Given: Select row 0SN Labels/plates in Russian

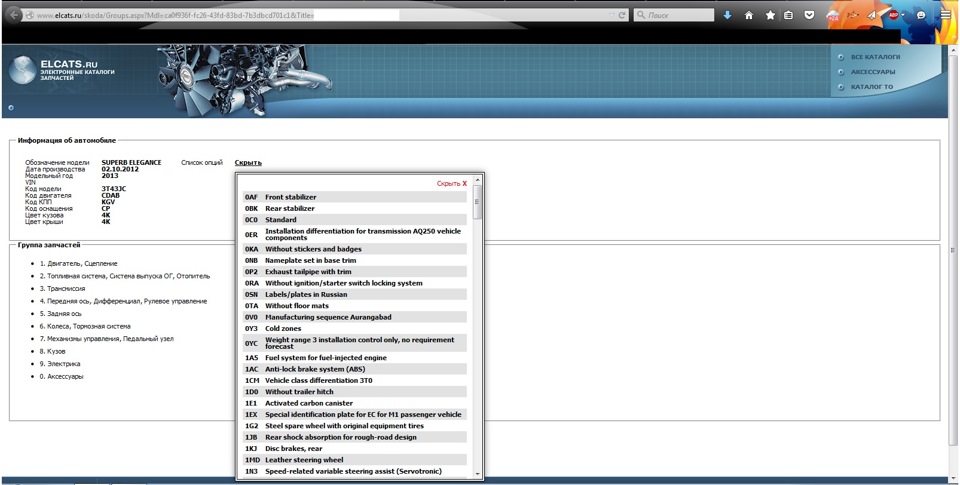Looking at the screenshot, I should (354, 295).
